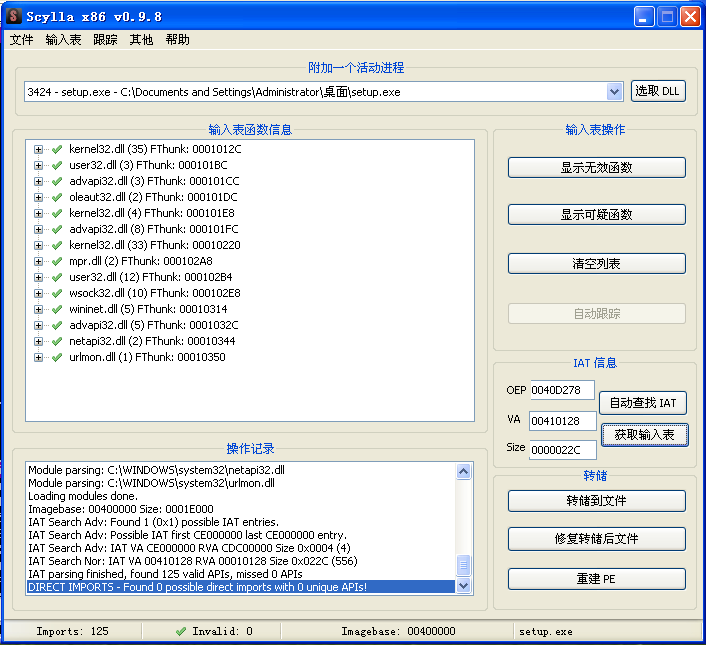
Task: Click 自动查找 IAT button
Action: coord(643,403)
